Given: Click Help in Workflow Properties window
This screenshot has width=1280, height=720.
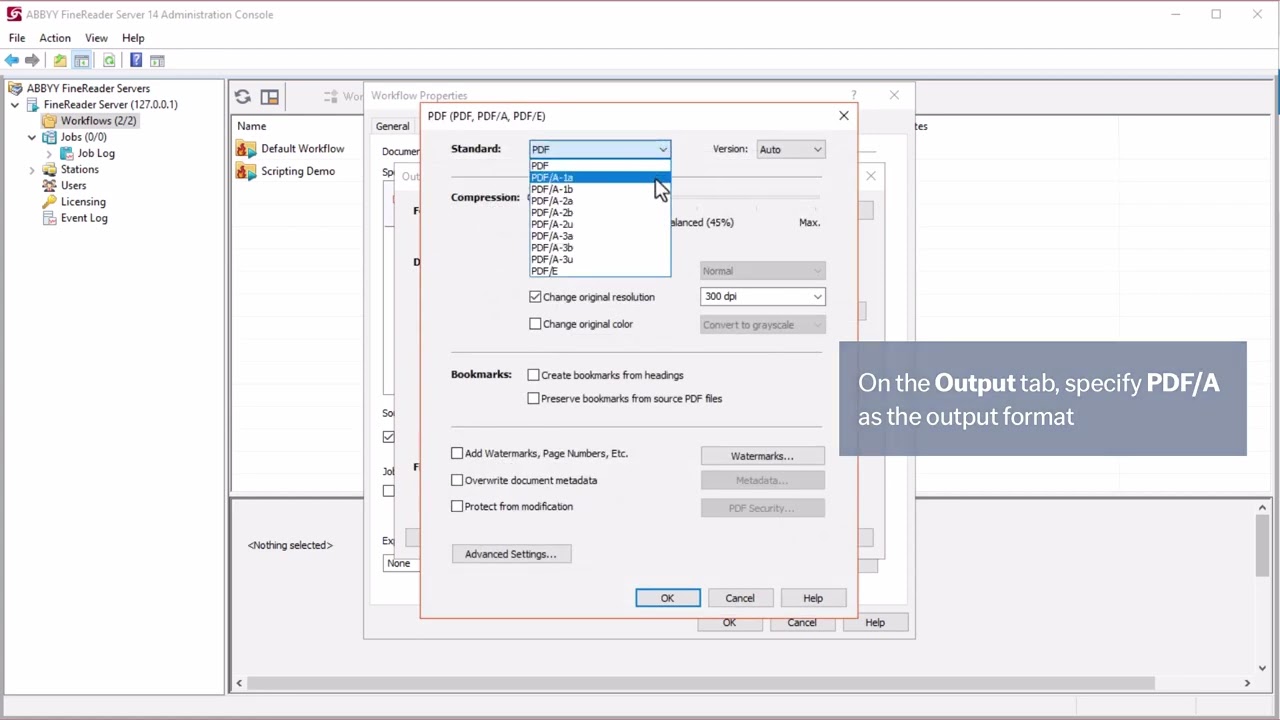Looking at the screenshot, I should 875,622.
